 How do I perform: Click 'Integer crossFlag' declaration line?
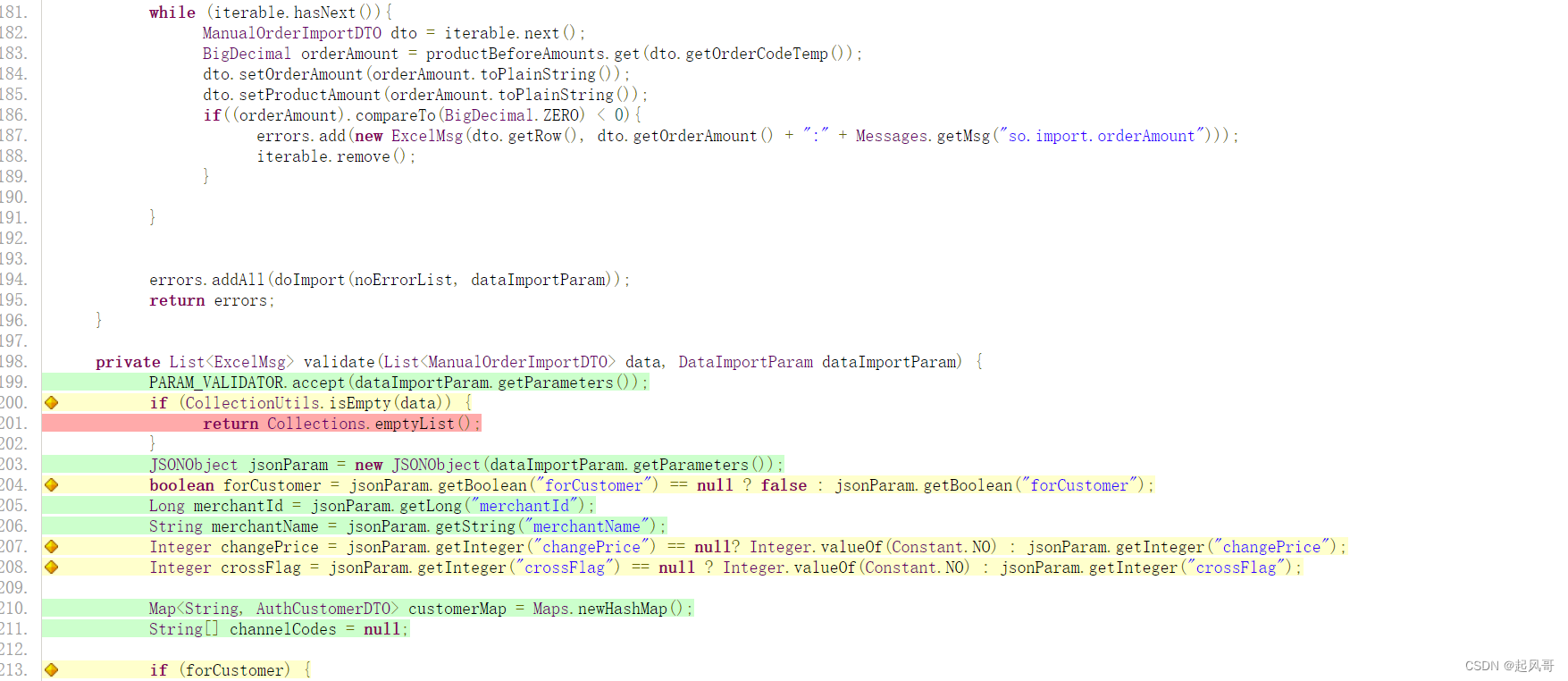click(x=725, y=567)
